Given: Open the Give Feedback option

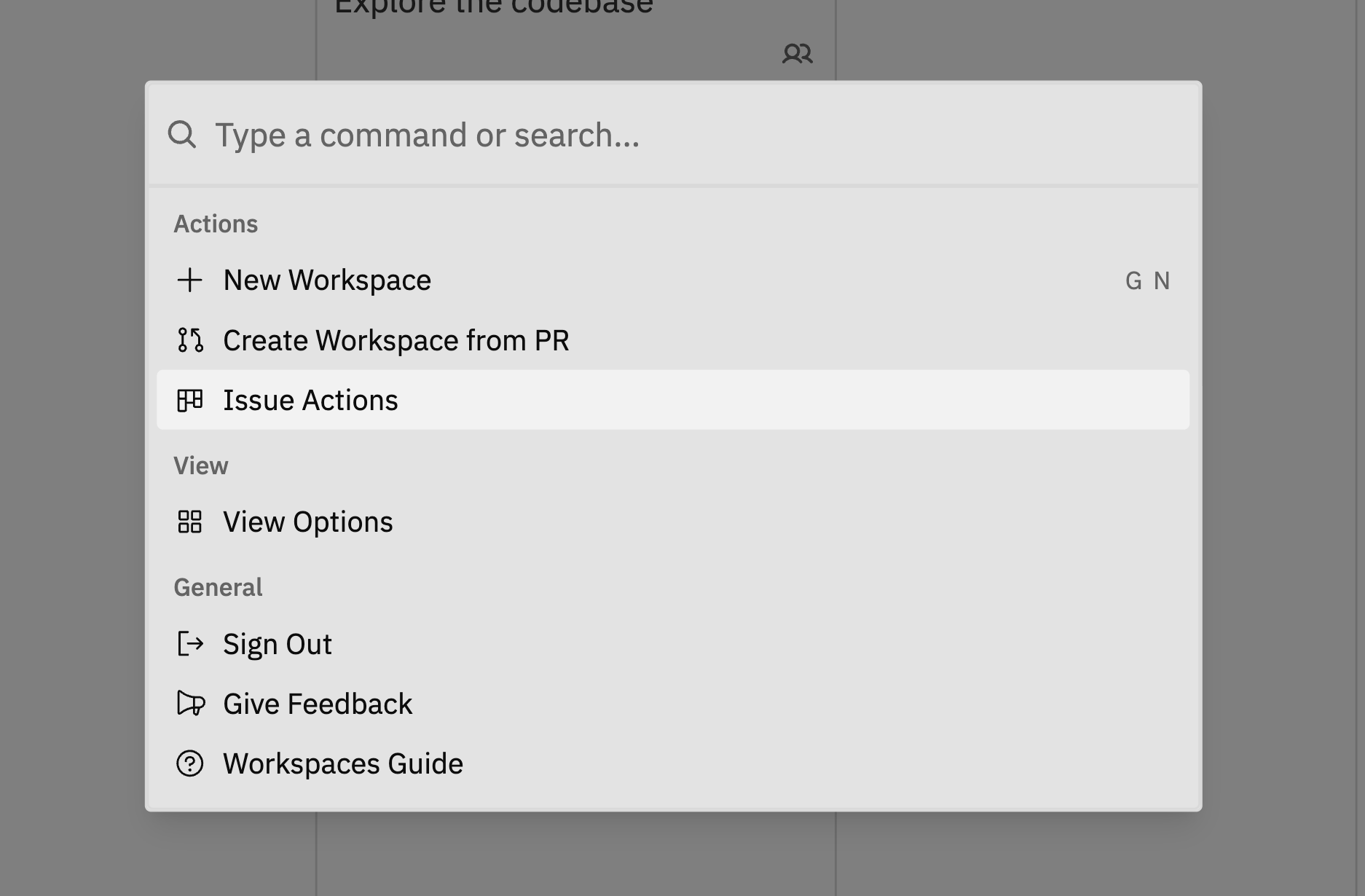Looking at the screenshot, I should [318, 704].
